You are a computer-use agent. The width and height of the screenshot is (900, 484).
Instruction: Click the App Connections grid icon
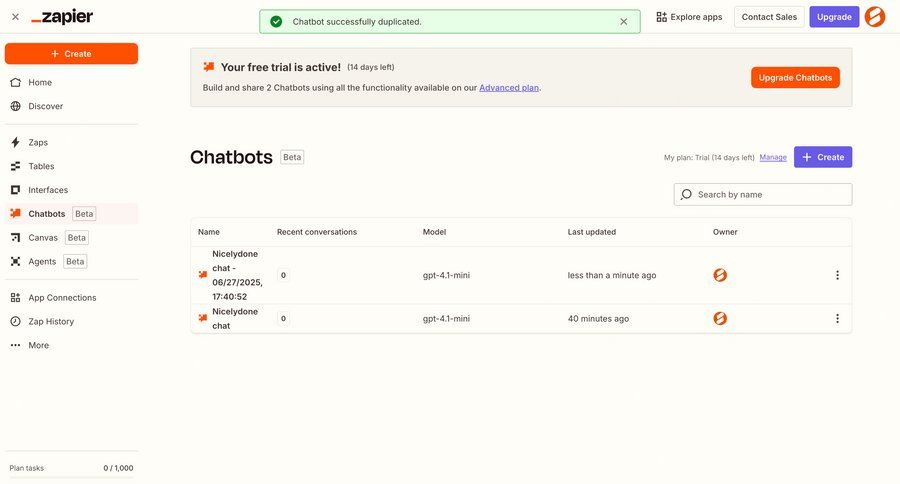15,298
